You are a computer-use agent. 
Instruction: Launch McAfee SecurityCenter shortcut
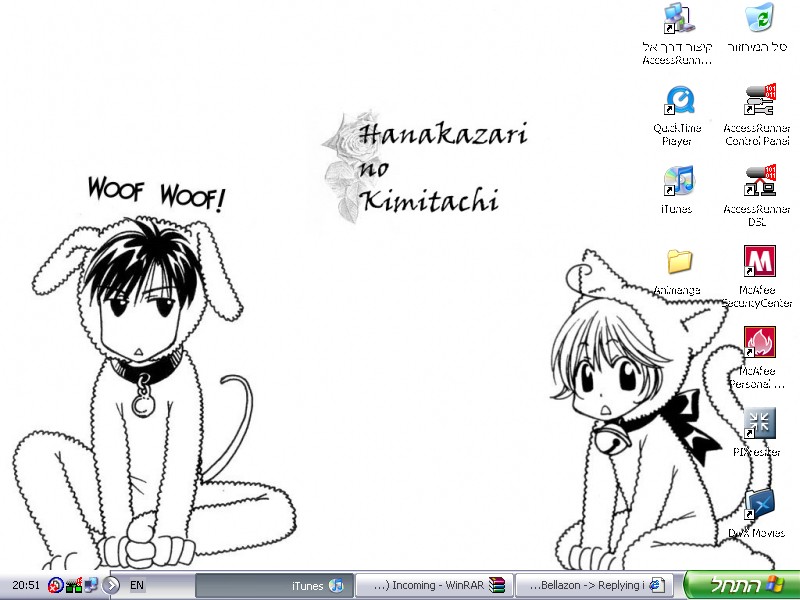point(759,263)
